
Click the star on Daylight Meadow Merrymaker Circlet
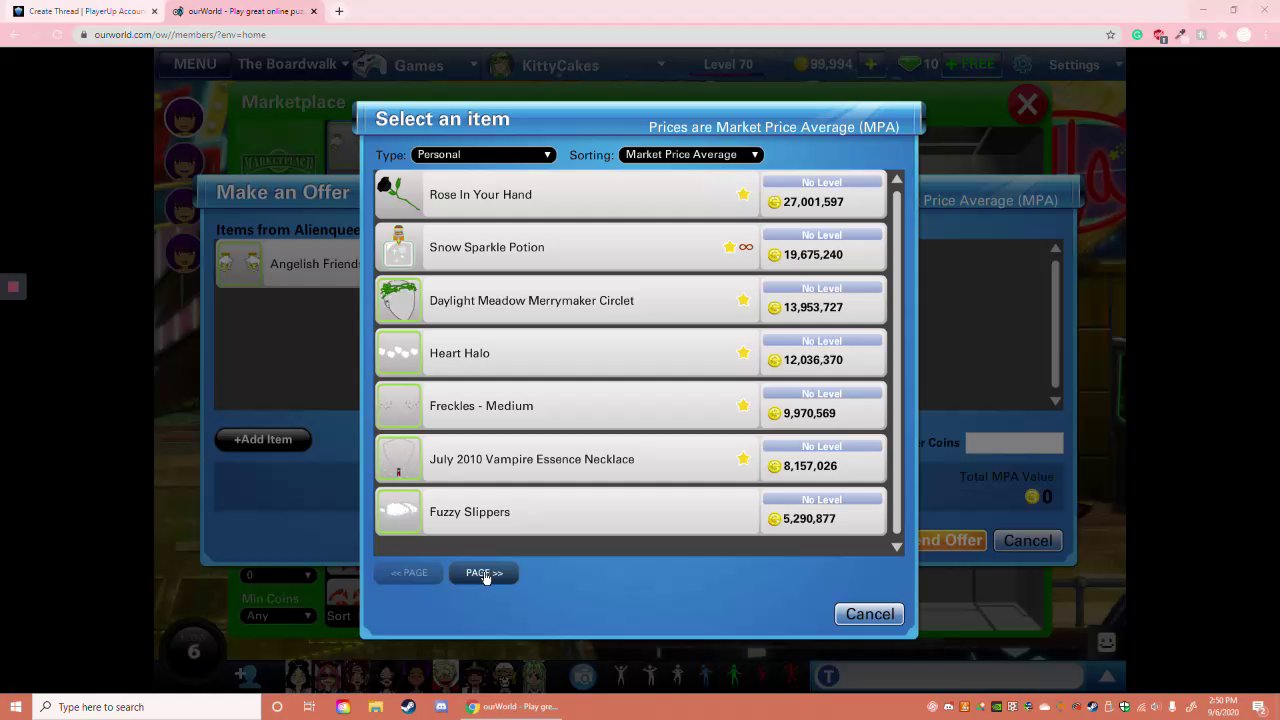743,300
